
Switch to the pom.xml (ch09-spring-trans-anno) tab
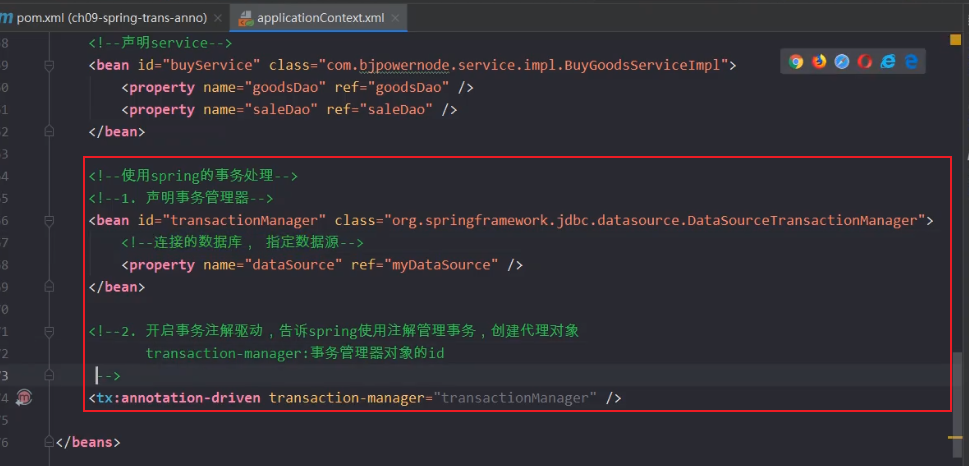111,18
